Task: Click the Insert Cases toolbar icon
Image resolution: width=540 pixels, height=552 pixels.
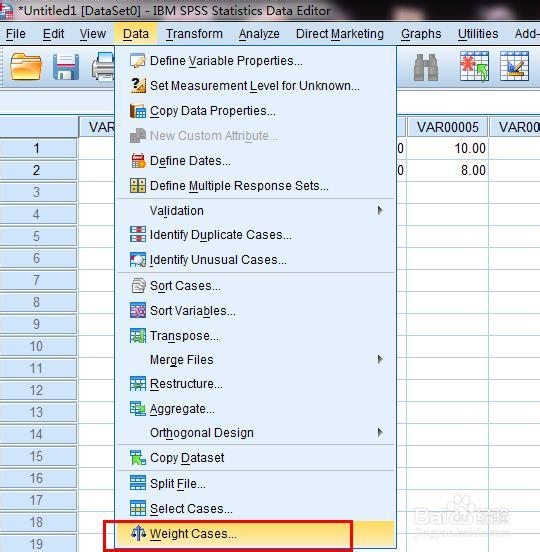Action: click(x=474, y=66)
